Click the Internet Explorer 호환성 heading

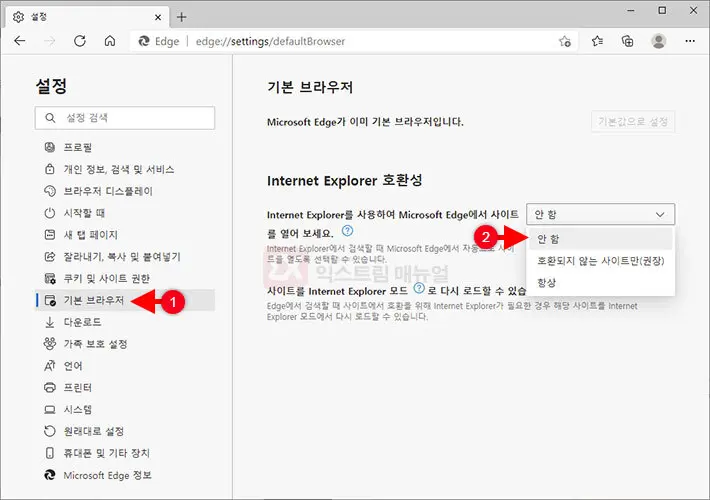pos(345,180)
